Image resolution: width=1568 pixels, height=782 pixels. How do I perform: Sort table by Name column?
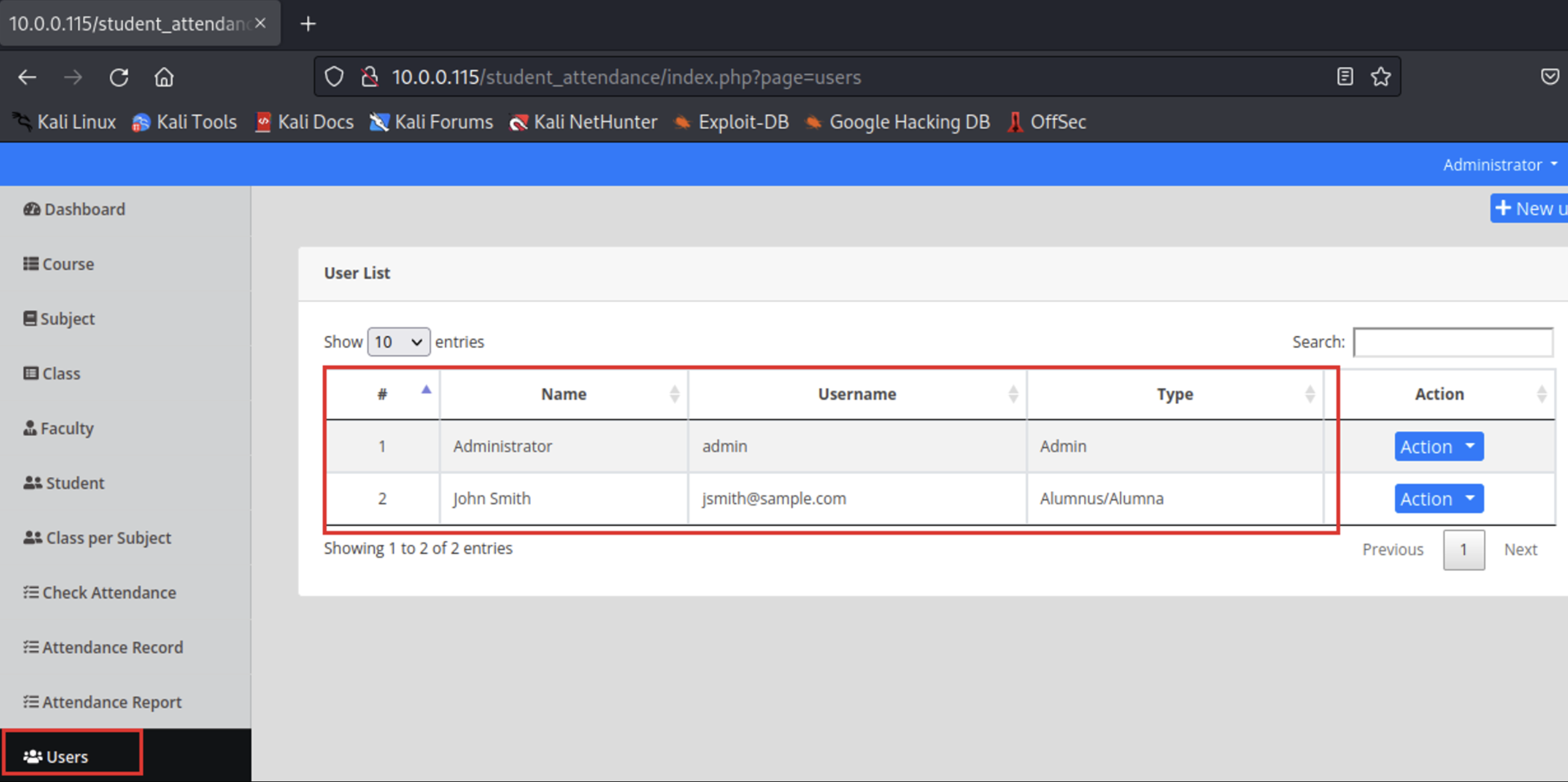(x=563, y=394)
